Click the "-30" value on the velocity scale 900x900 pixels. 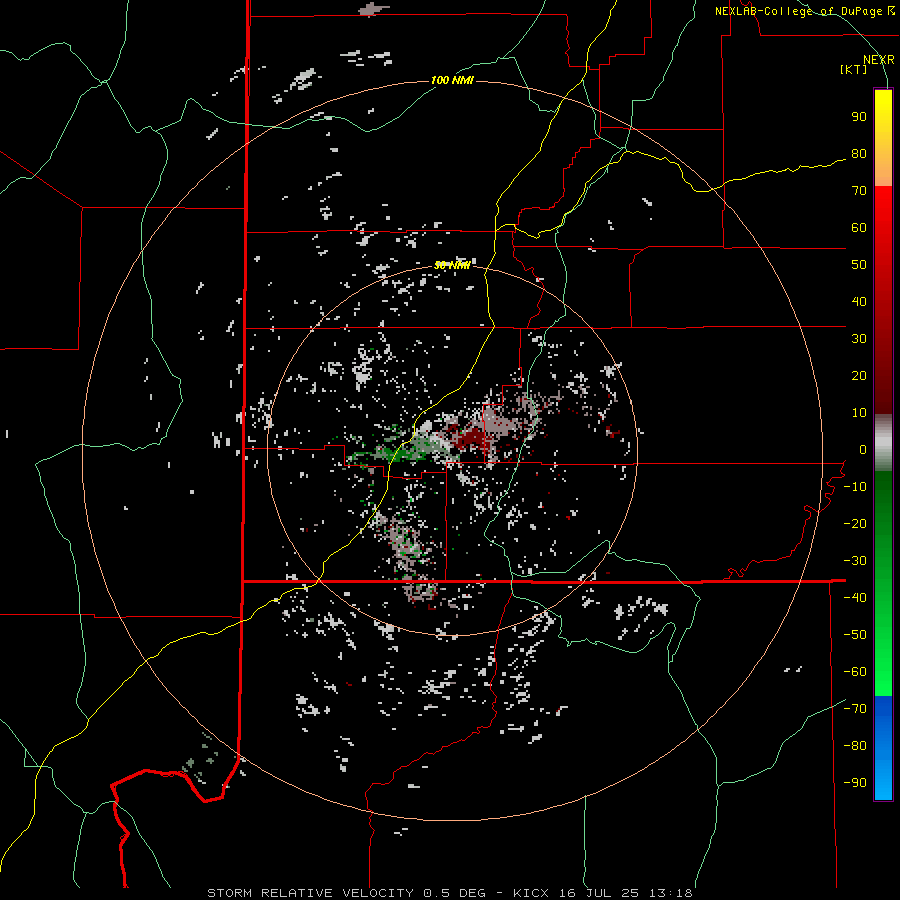pyautogui.click(x=855, y=561)
